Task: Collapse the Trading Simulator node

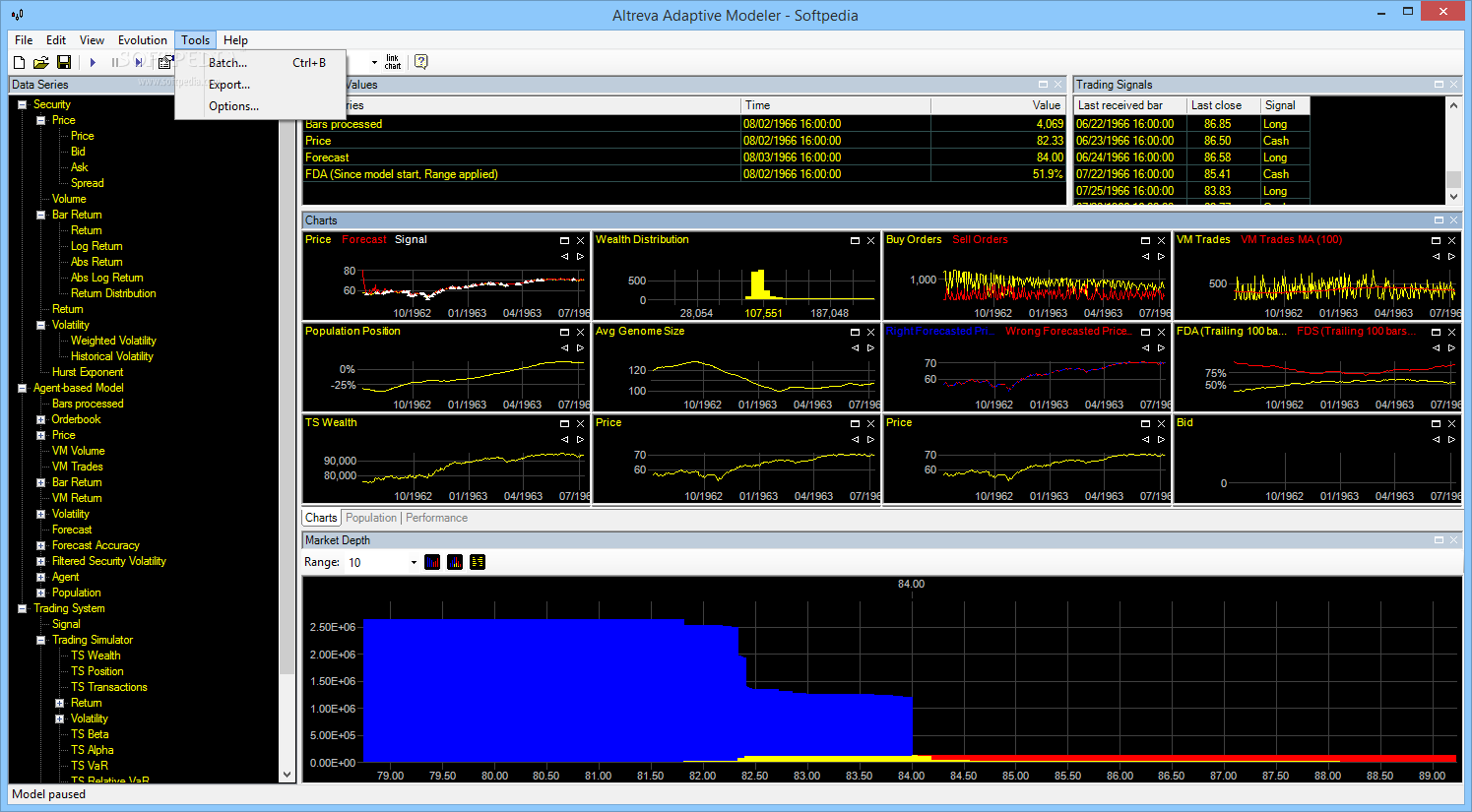Action: [41, 640]
